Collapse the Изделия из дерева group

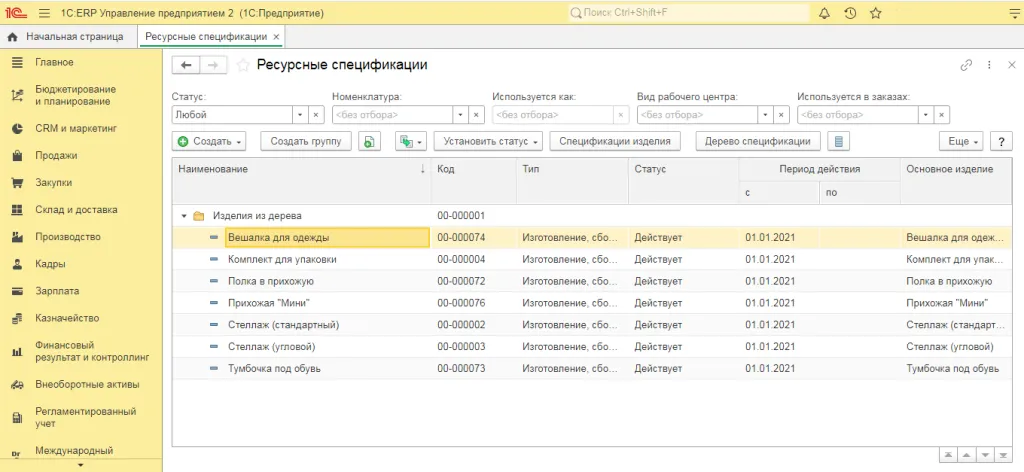point(183,216)
